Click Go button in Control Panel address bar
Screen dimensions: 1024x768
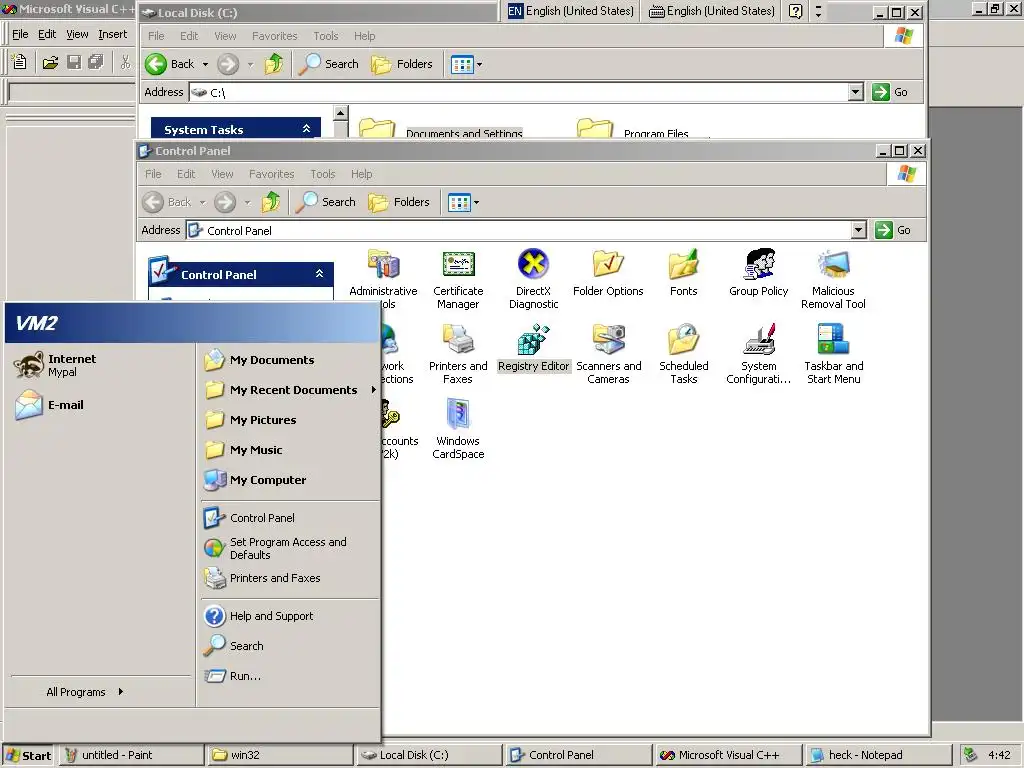(893, 230)
